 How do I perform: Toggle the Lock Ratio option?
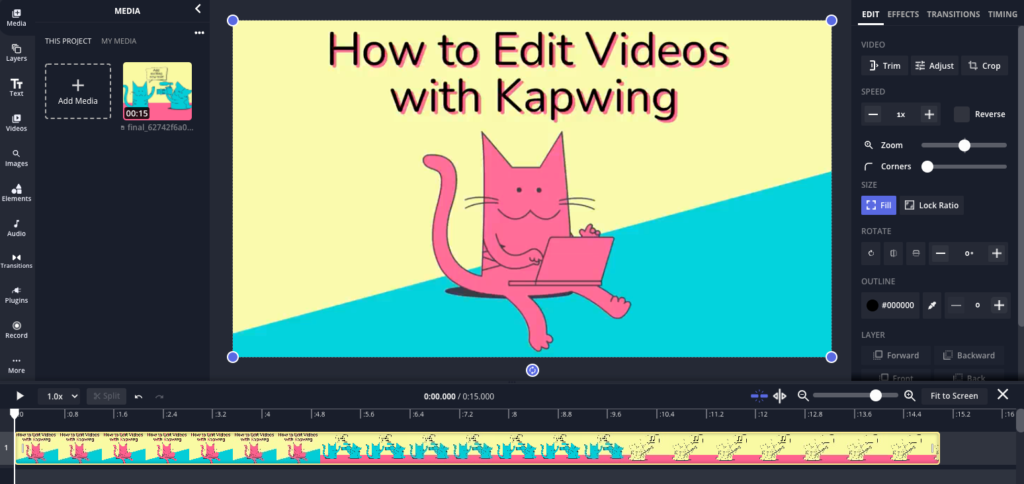(x=931, y=205)
